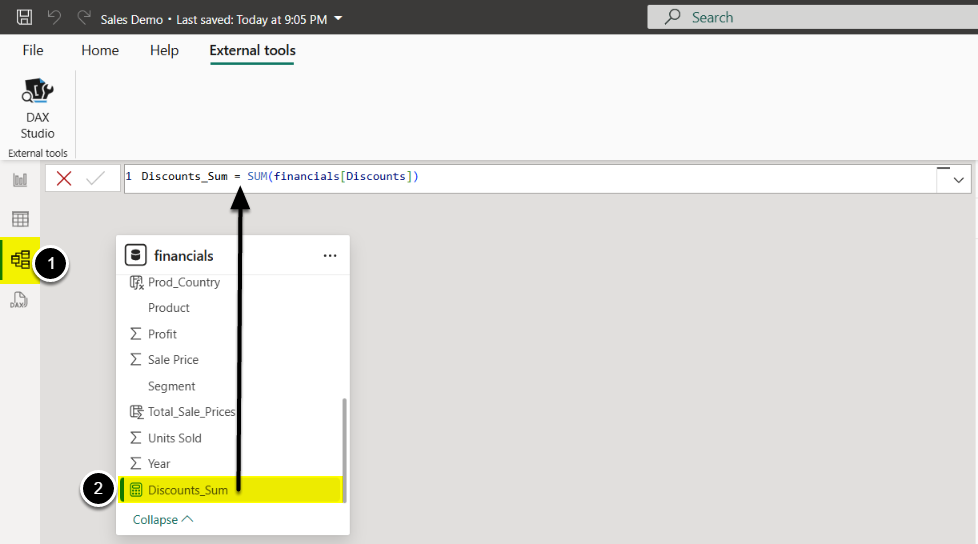Switch to Report view icon

(x=20, y=180)
